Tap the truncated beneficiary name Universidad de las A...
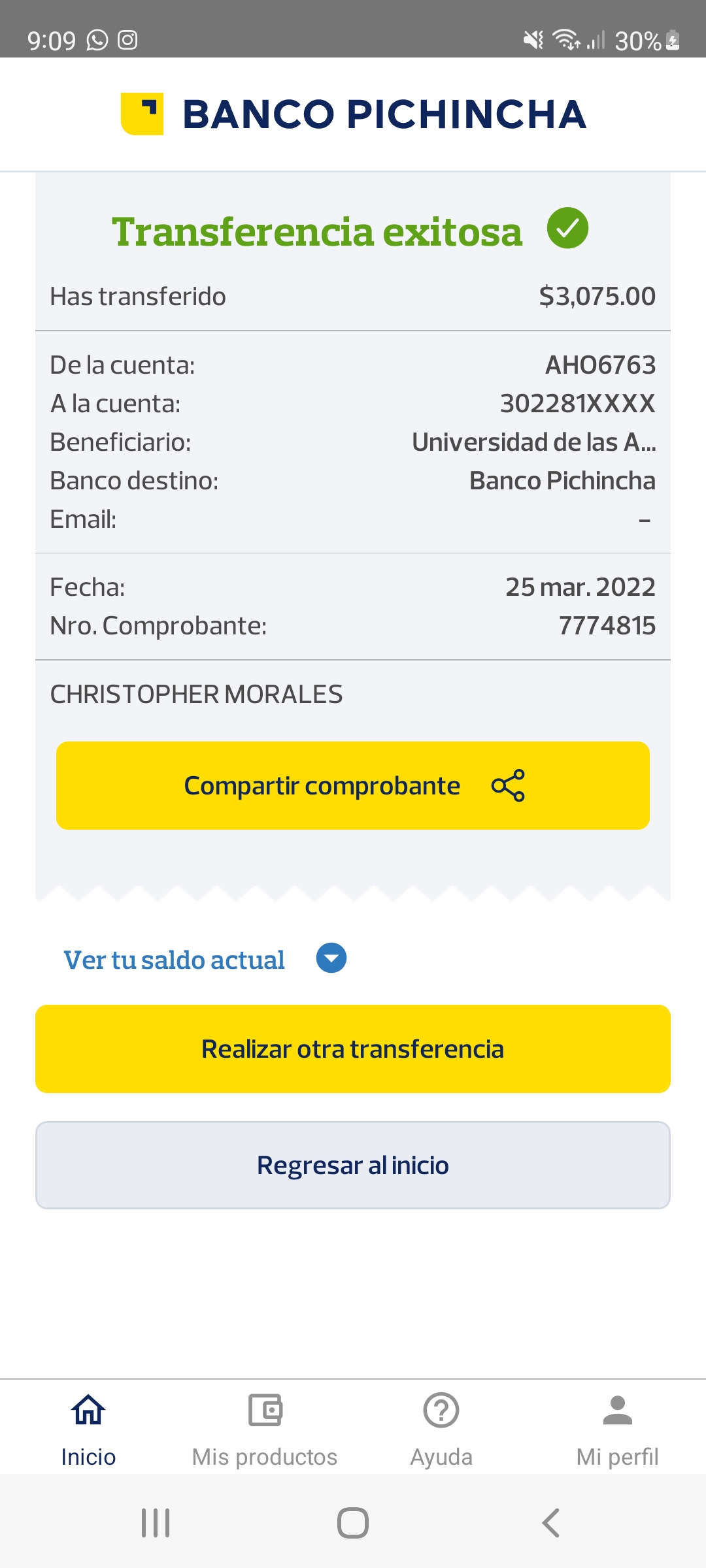 [x=533, y=442]
